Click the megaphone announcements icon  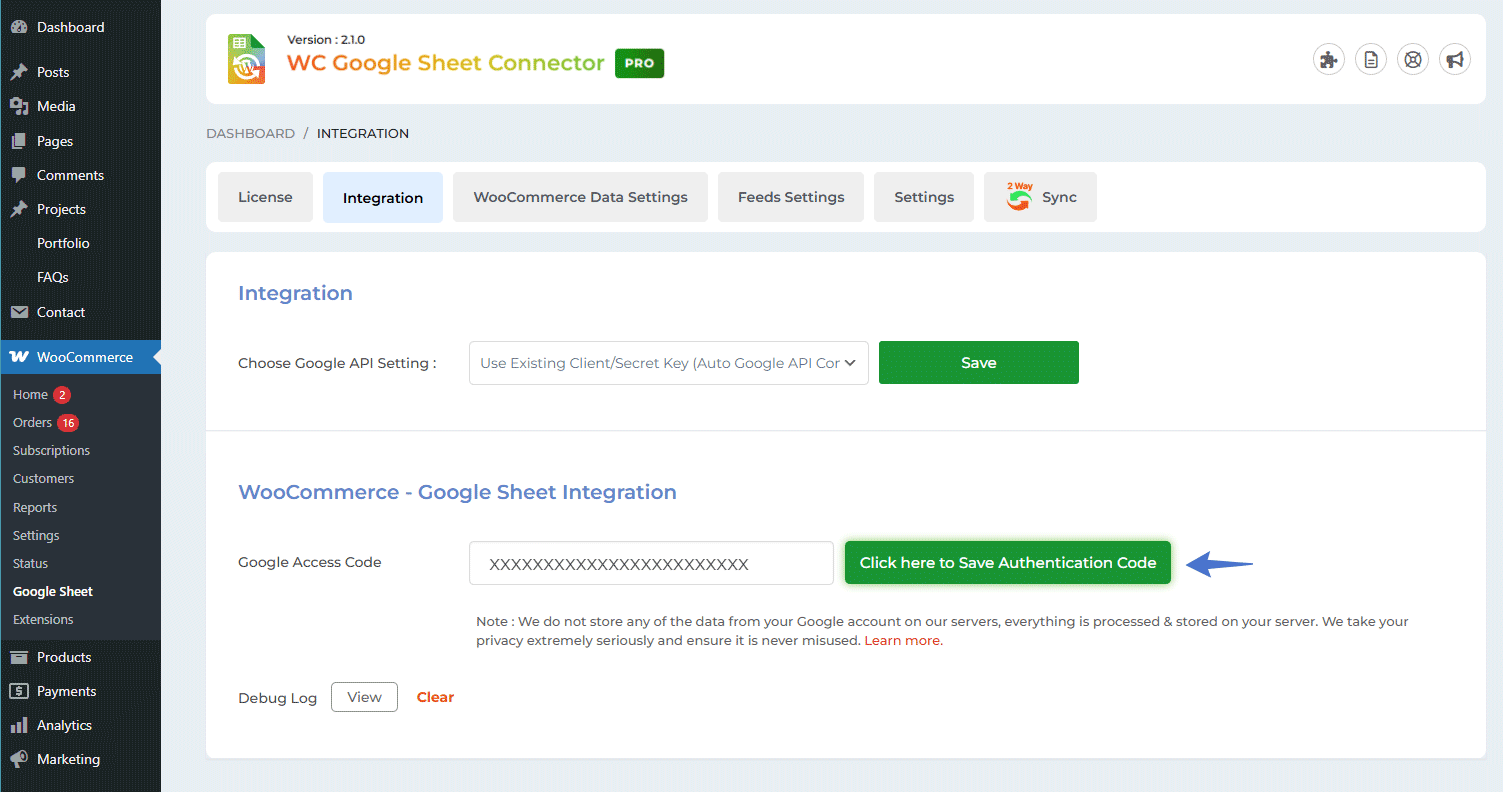(x=1455, y=60)
